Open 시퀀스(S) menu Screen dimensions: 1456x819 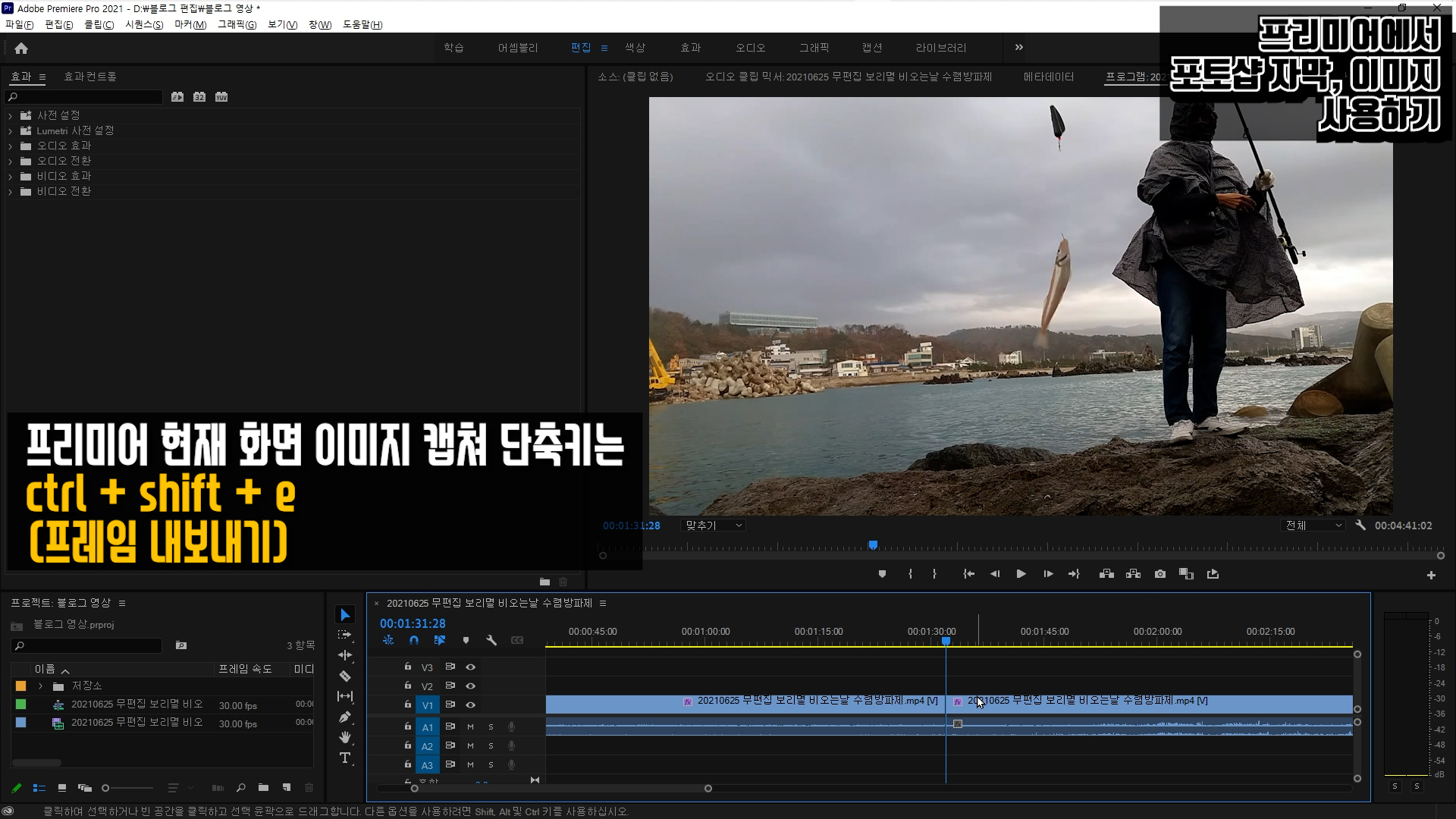[144, 24]
